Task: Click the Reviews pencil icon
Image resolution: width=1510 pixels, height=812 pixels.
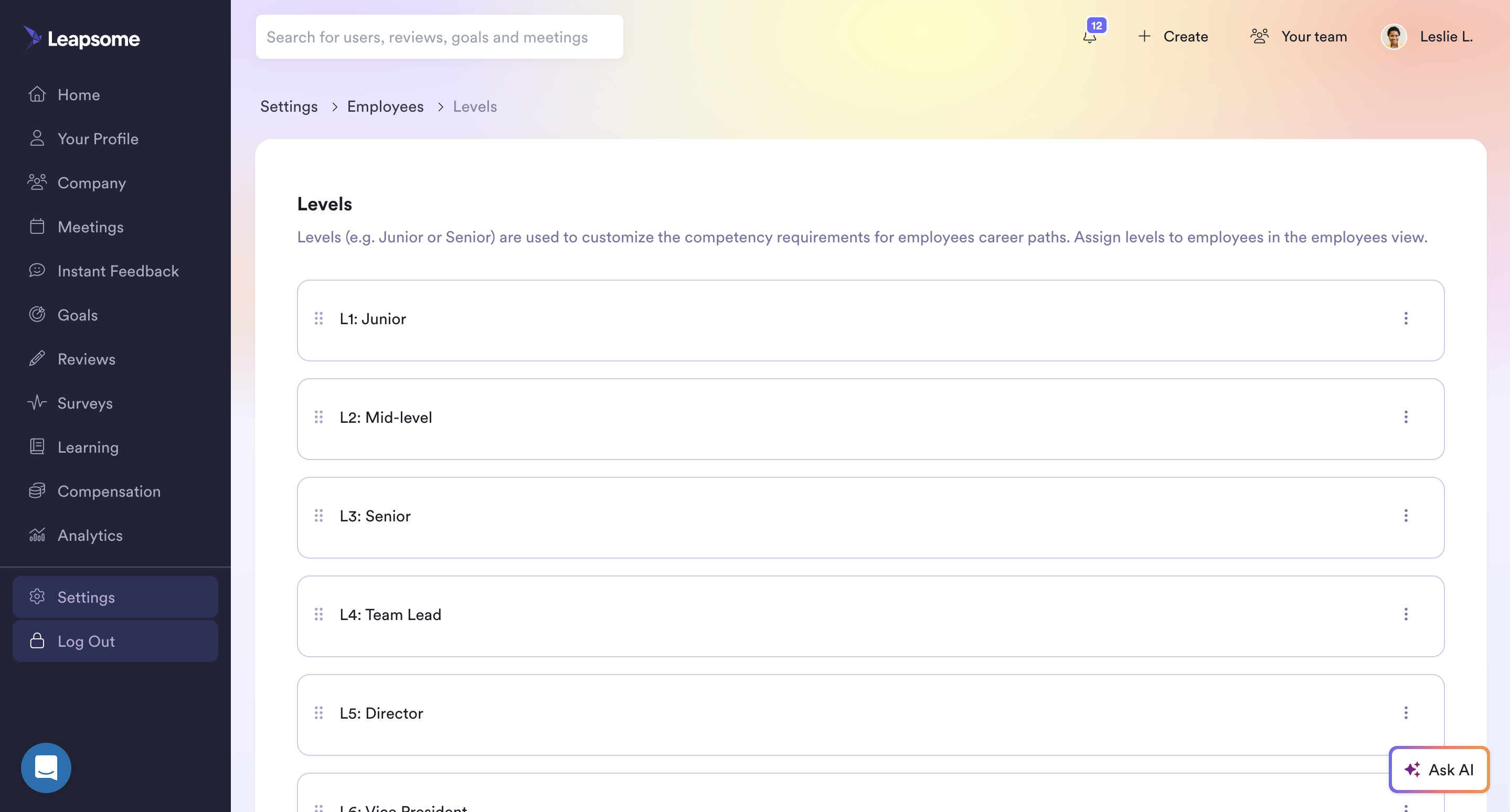Action: (x=37, y=359)
